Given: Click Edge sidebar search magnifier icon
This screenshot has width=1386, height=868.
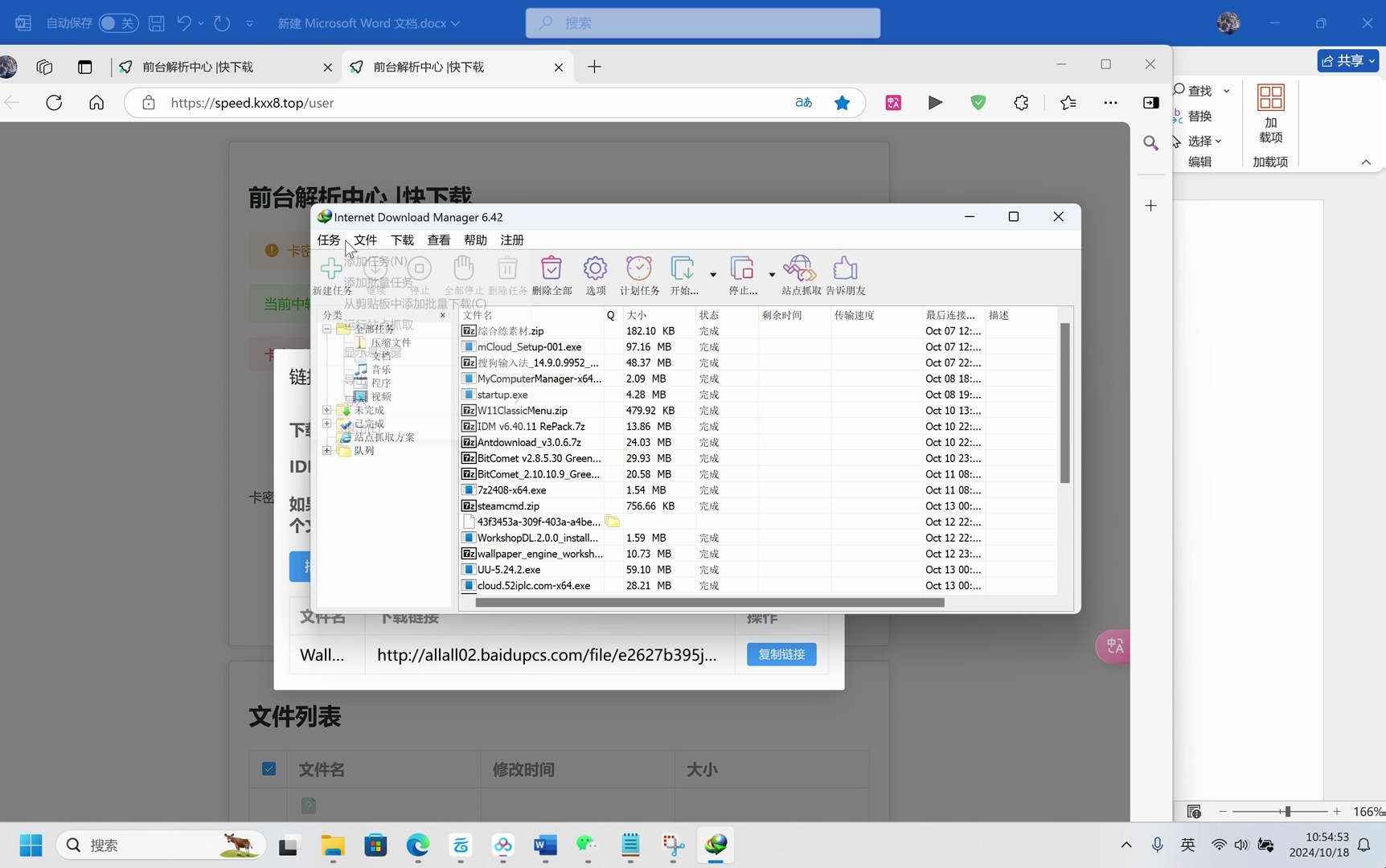Looking at the screenshot, I should (1150, 143).
